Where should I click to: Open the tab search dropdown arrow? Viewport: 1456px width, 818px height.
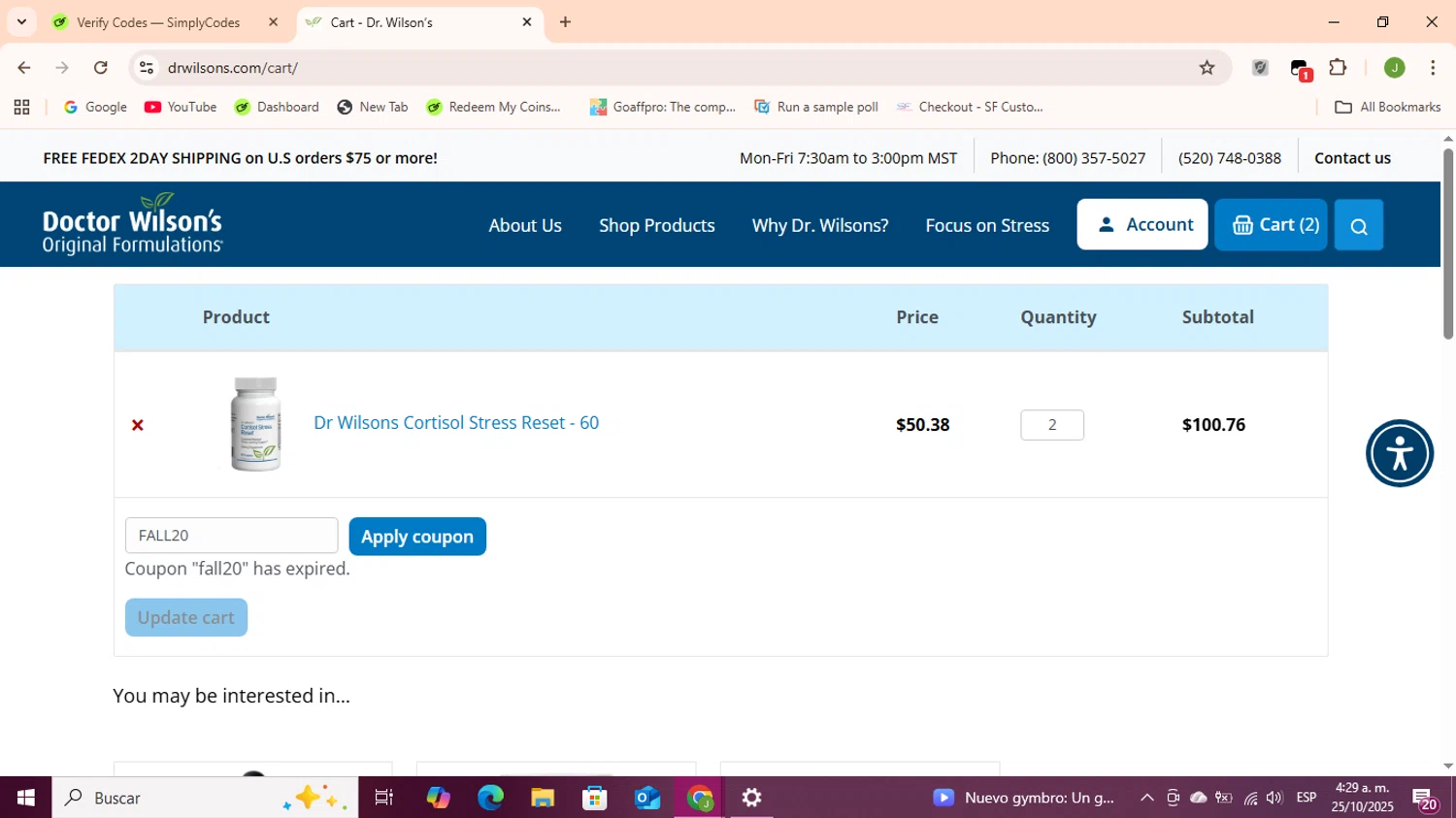point(21,21)
